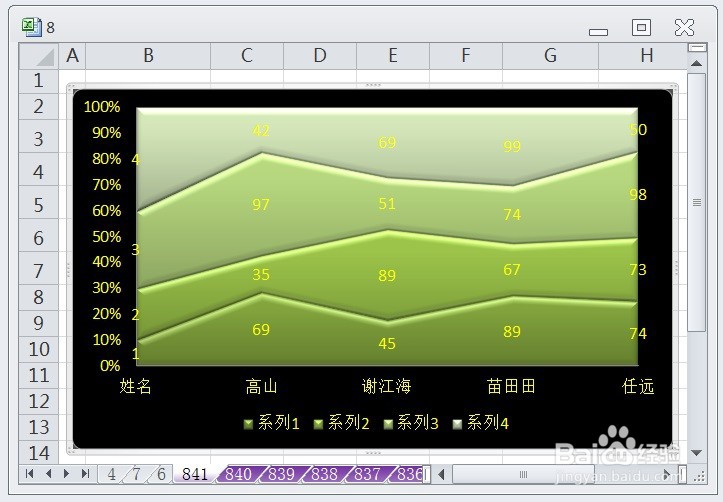Screen dimensions: 723x502
Task: Click the vertical scrollbar thumb
Action: pyautogui.click(x=697, y=202)
